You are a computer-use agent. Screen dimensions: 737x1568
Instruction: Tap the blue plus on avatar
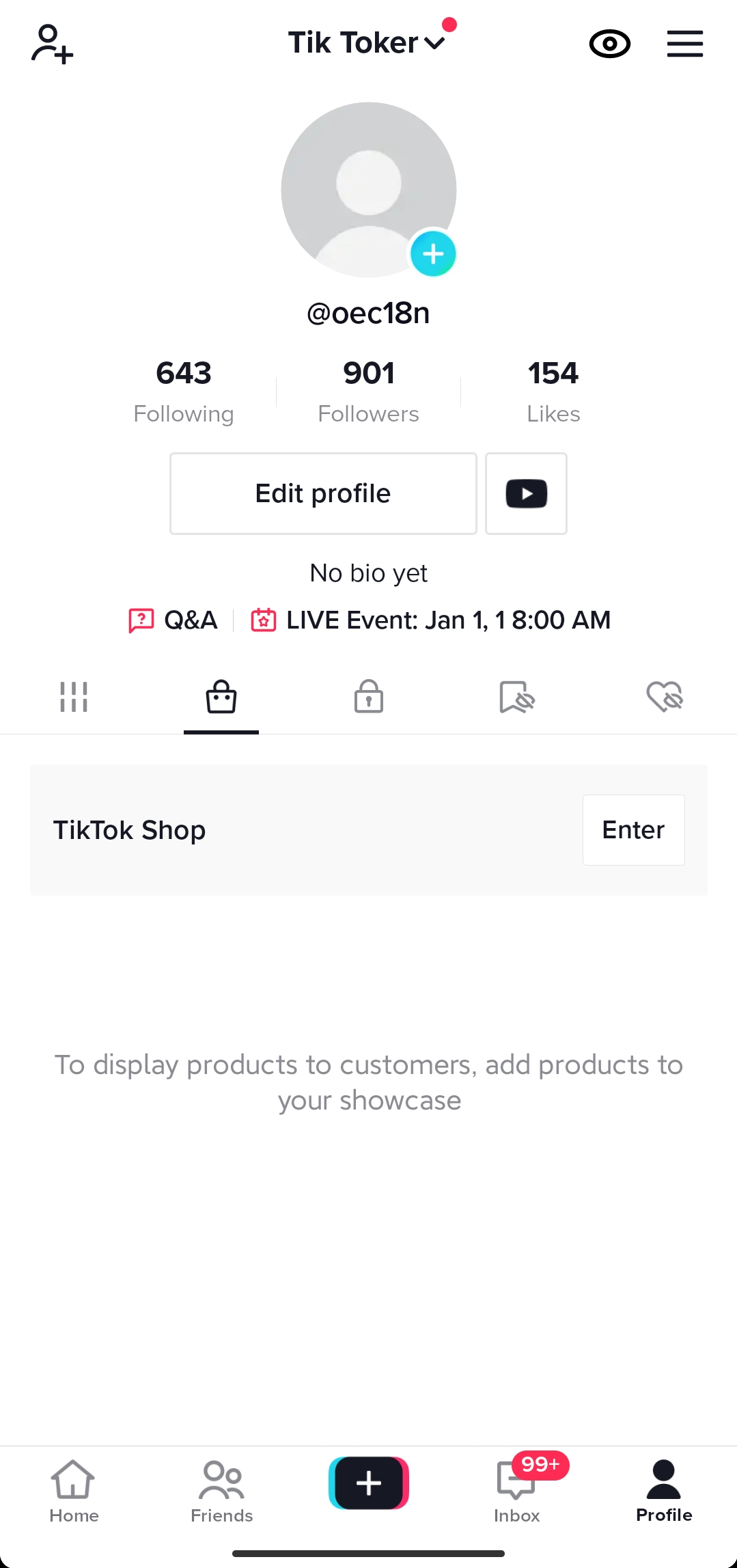click(432, 254)
